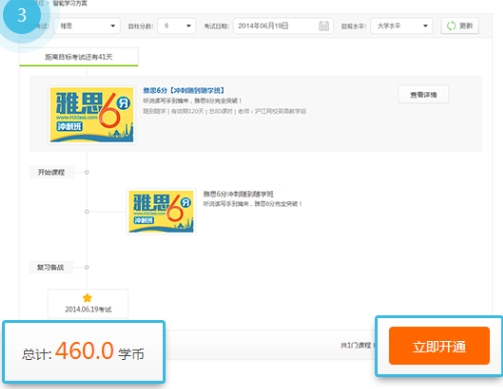Open the calendar picker icon
503x389 pixels.
(x=324, y=26)
